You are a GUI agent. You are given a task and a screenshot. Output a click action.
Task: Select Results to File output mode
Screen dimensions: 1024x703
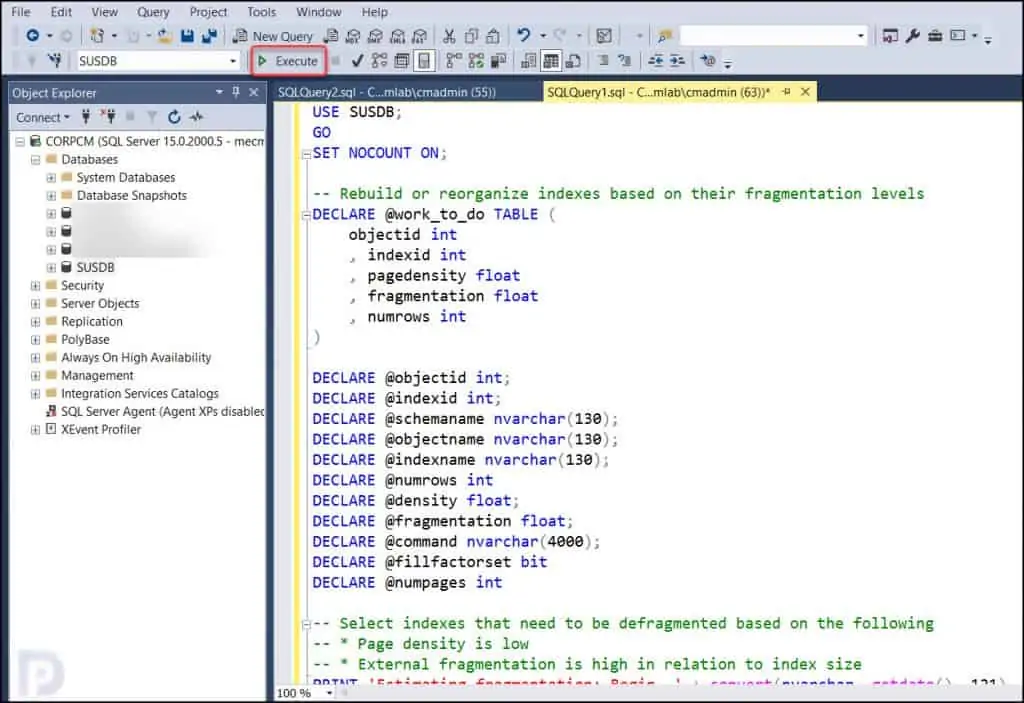573,61
